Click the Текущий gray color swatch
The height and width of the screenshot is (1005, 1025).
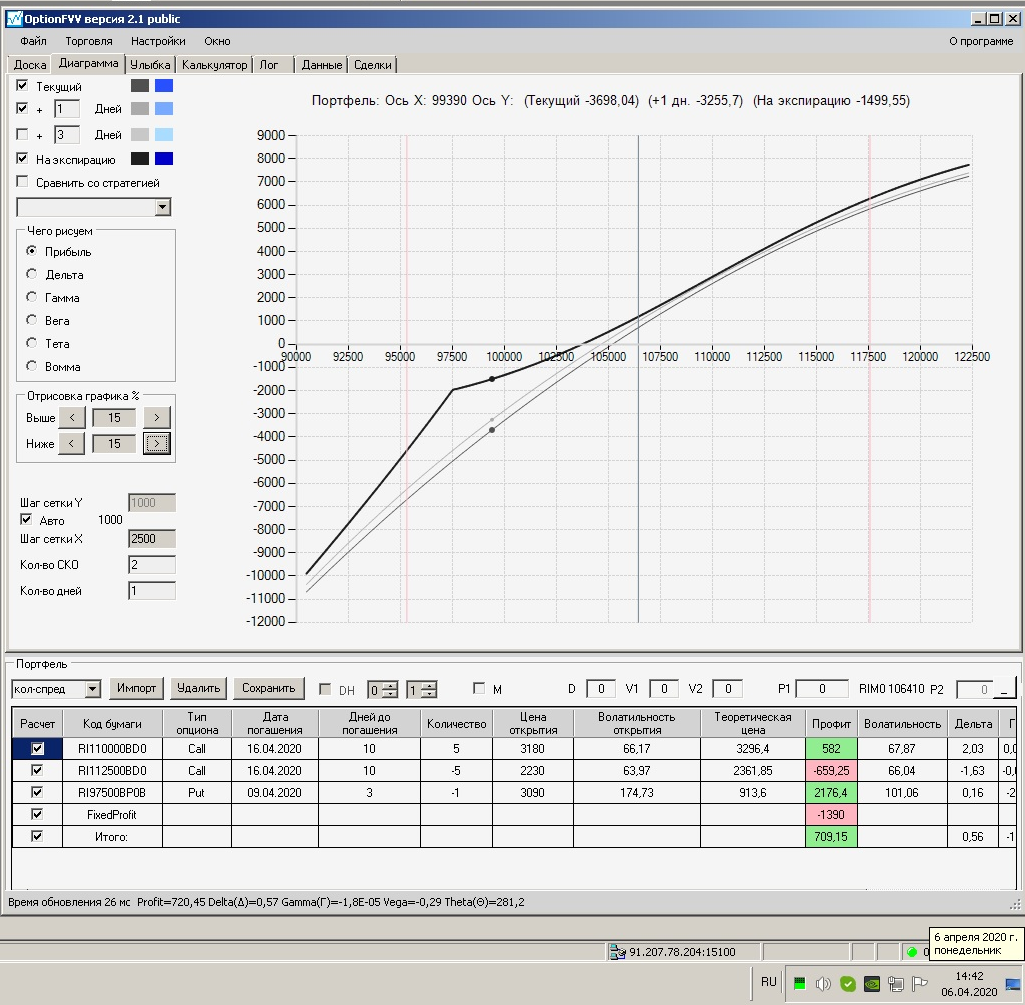point(140,86)
